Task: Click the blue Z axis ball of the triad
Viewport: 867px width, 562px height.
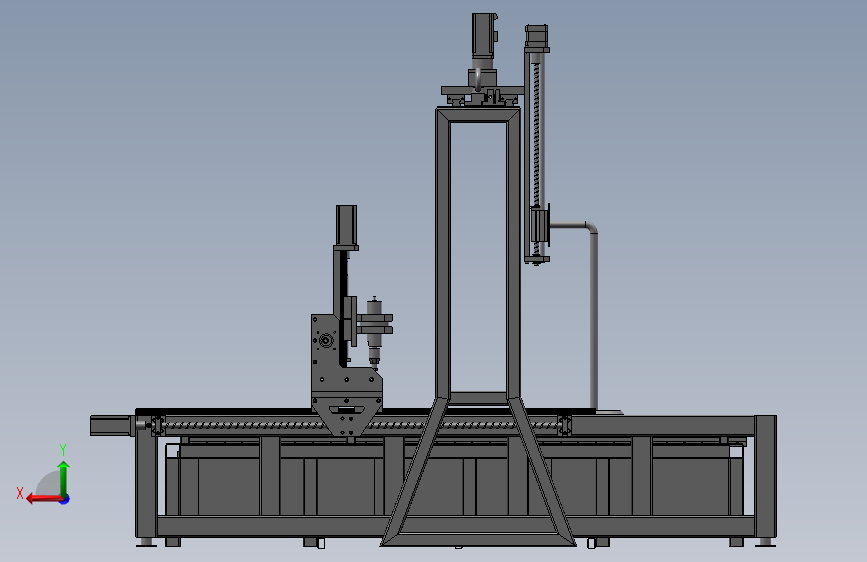Action: (x=65, y=499)
